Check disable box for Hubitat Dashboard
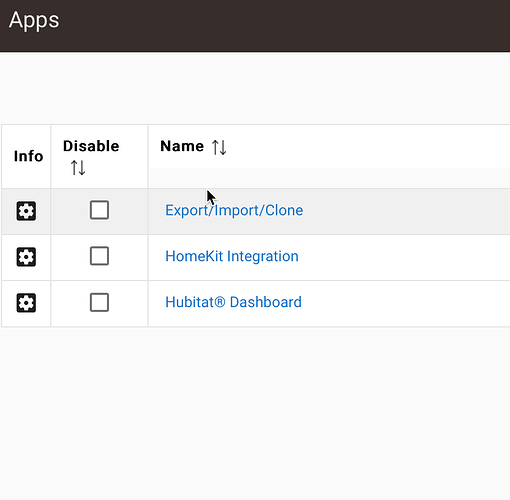510x500 pixels. click(x=99, y=302)
